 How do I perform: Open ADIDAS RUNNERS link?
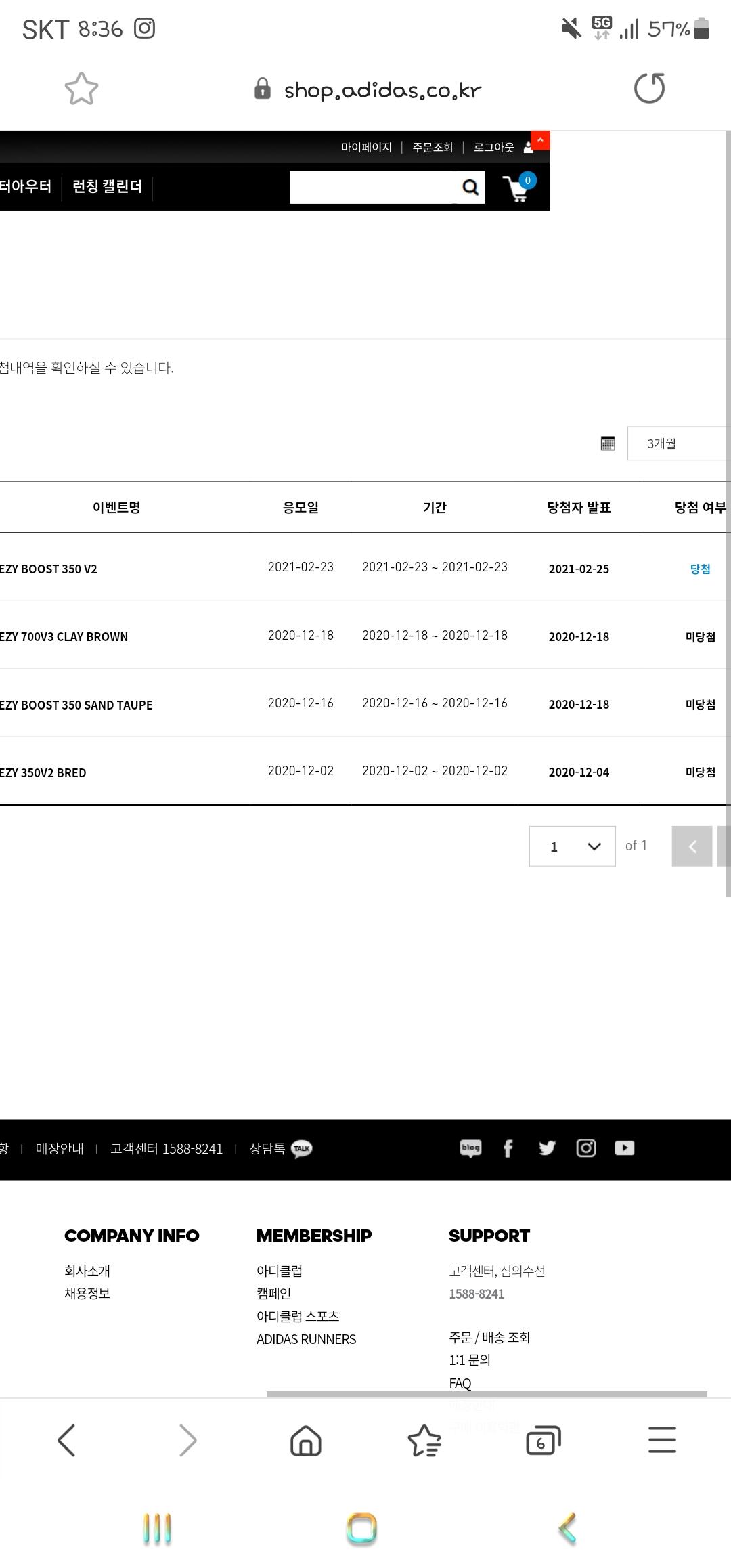coord(306,1339)
